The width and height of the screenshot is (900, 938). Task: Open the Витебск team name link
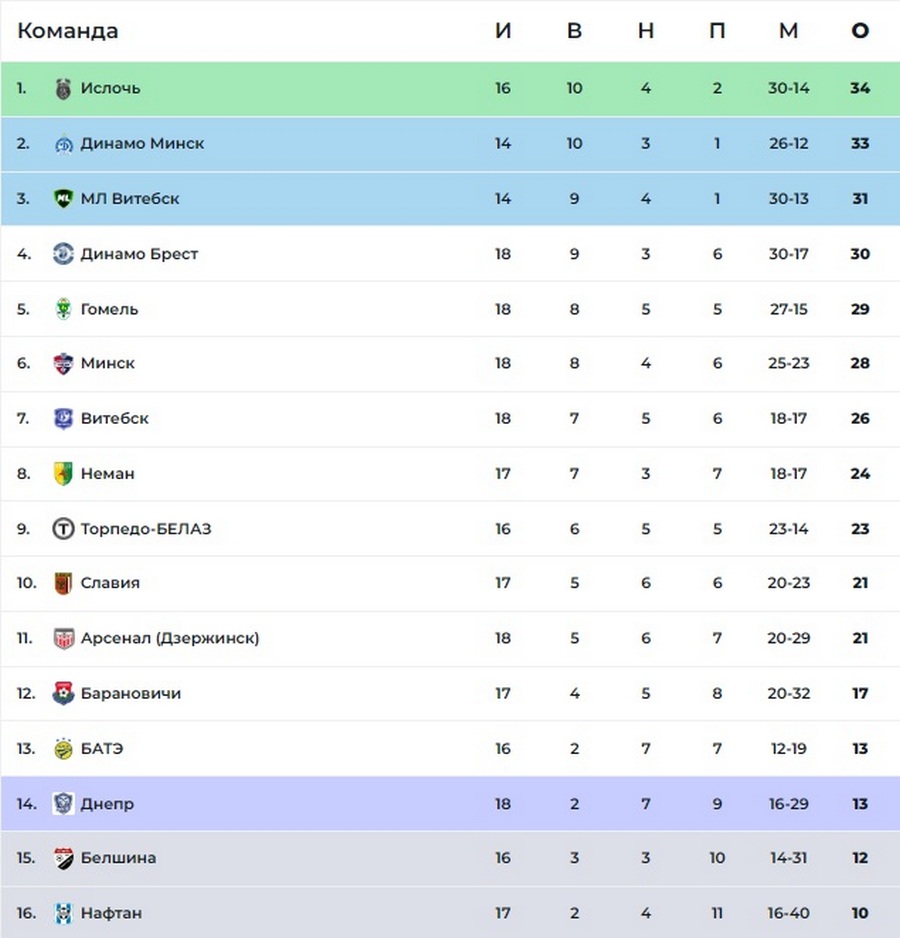coord(115,418)
